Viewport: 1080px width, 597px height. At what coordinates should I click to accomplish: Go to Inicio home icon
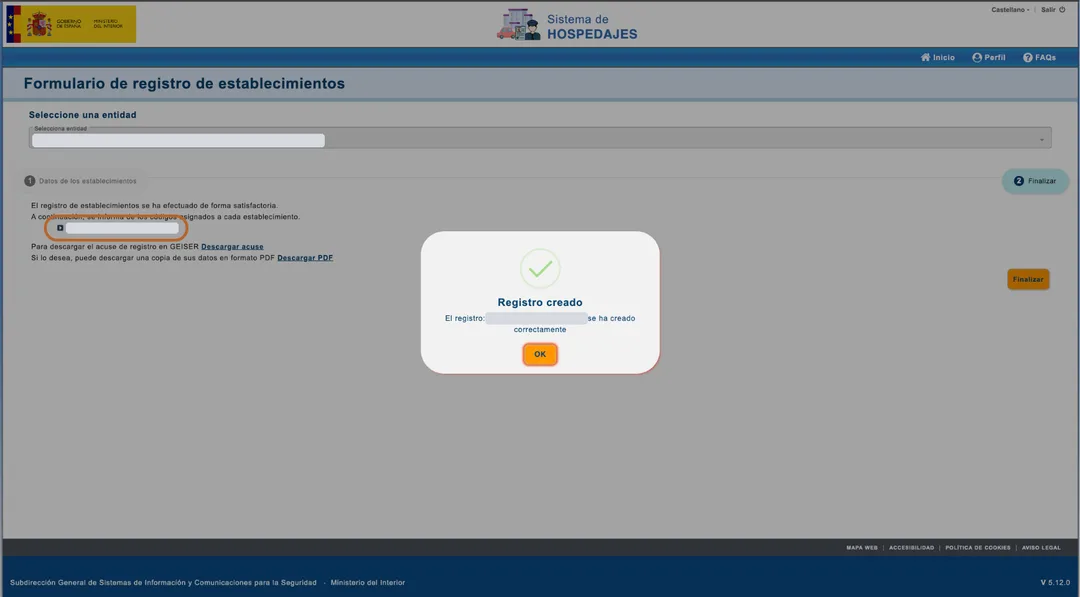[x=937, y=57]
